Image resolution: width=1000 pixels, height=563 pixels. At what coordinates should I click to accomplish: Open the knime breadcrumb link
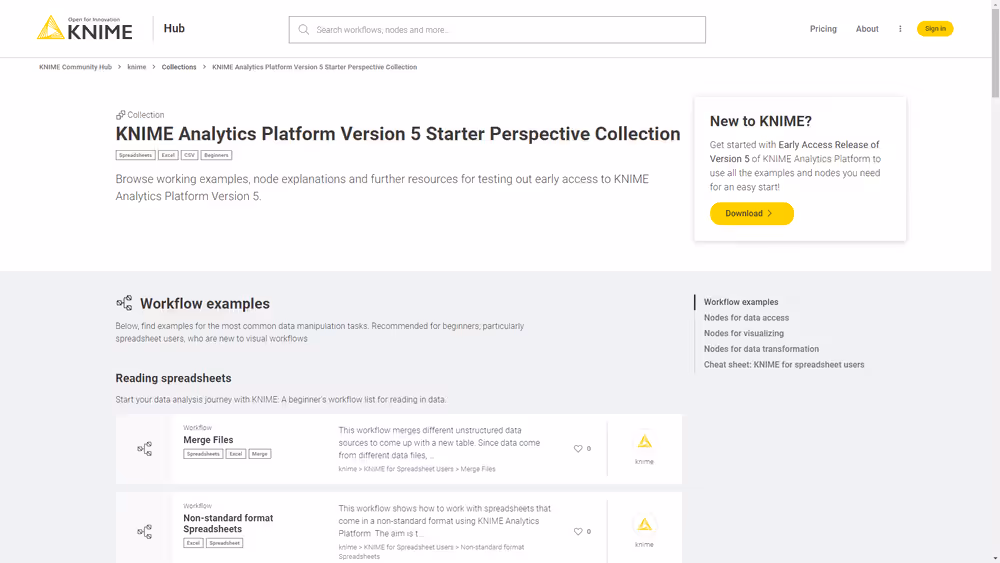click(136, 67)
